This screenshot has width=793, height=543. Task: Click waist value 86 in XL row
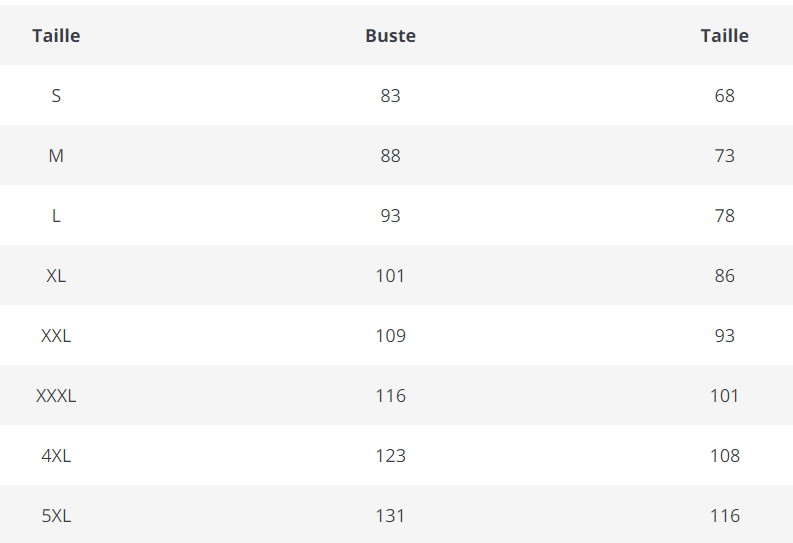(x=724, y=276)
